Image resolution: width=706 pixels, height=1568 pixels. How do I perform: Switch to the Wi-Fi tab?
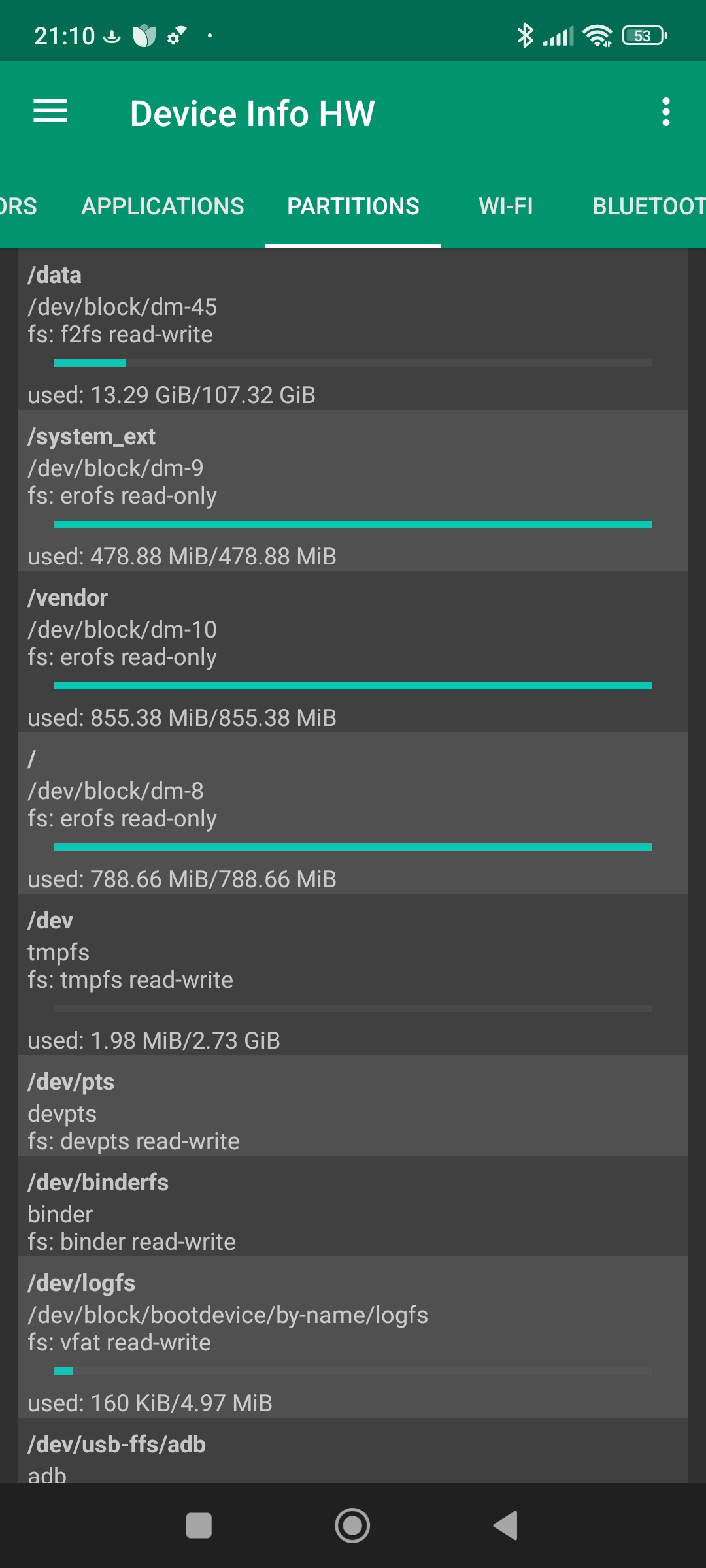506,206
